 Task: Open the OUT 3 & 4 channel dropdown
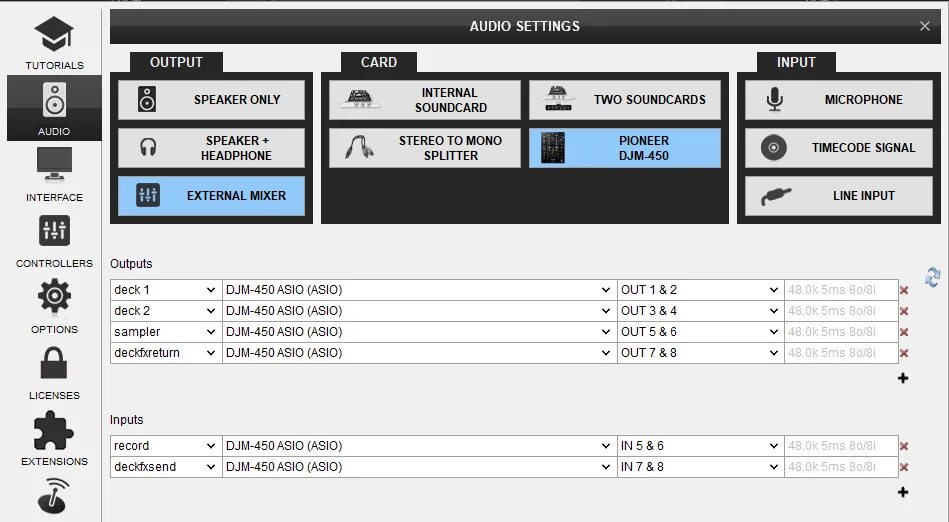click(700, 311)
